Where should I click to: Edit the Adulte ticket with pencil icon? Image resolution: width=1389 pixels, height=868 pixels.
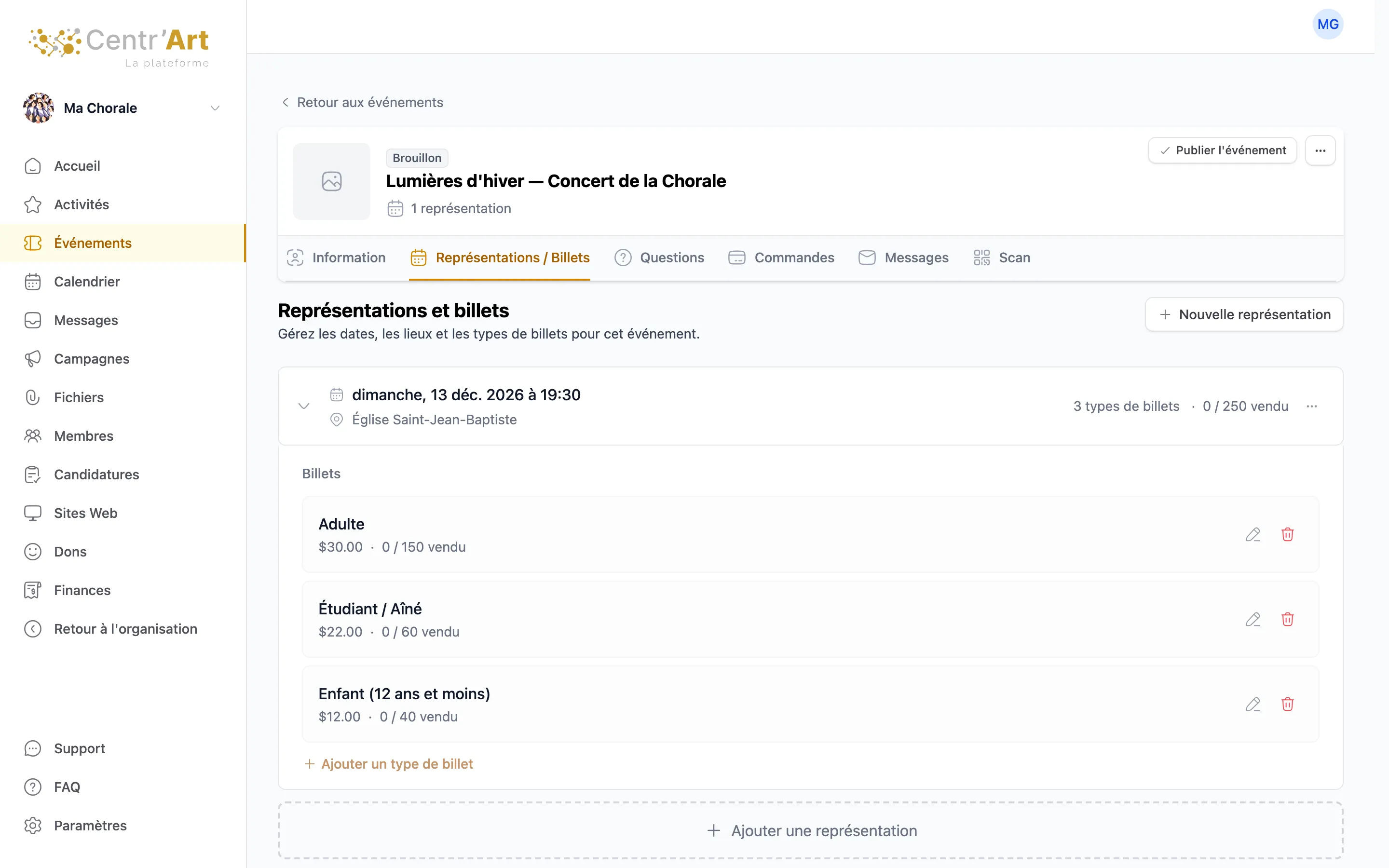pos(1253,534)
